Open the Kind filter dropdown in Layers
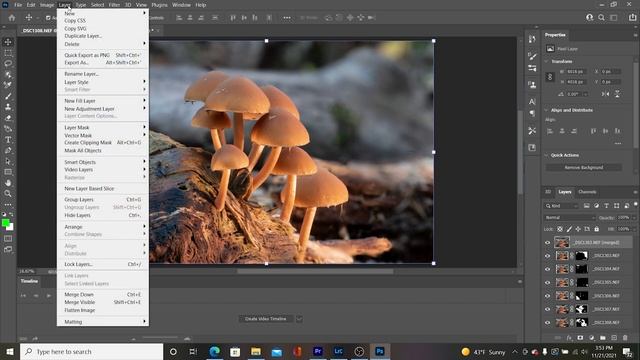The image size is (640, 360). click(x=562, y=206)
